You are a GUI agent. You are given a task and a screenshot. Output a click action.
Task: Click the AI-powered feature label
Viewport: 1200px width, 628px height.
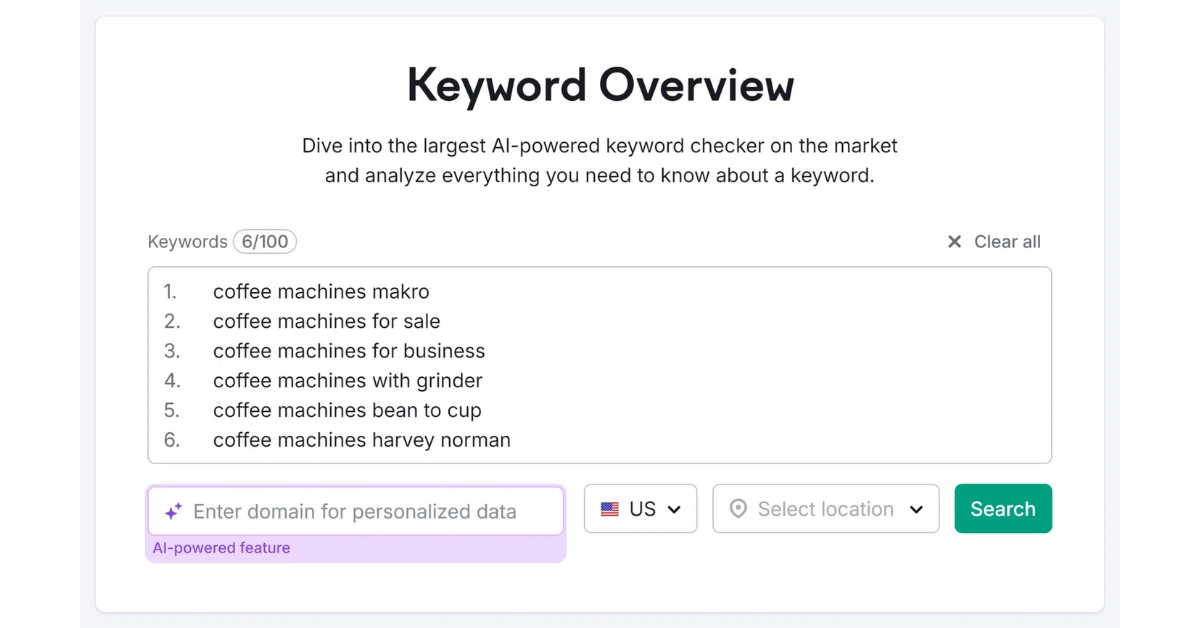click(x=221, y=548)
